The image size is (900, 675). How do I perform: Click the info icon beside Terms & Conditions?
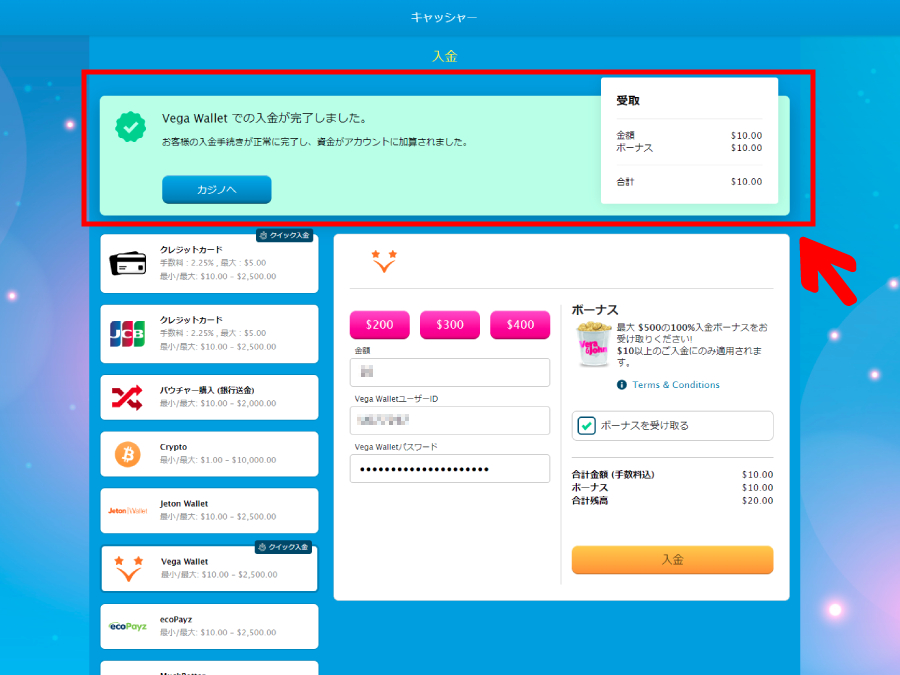pos(622,385)
